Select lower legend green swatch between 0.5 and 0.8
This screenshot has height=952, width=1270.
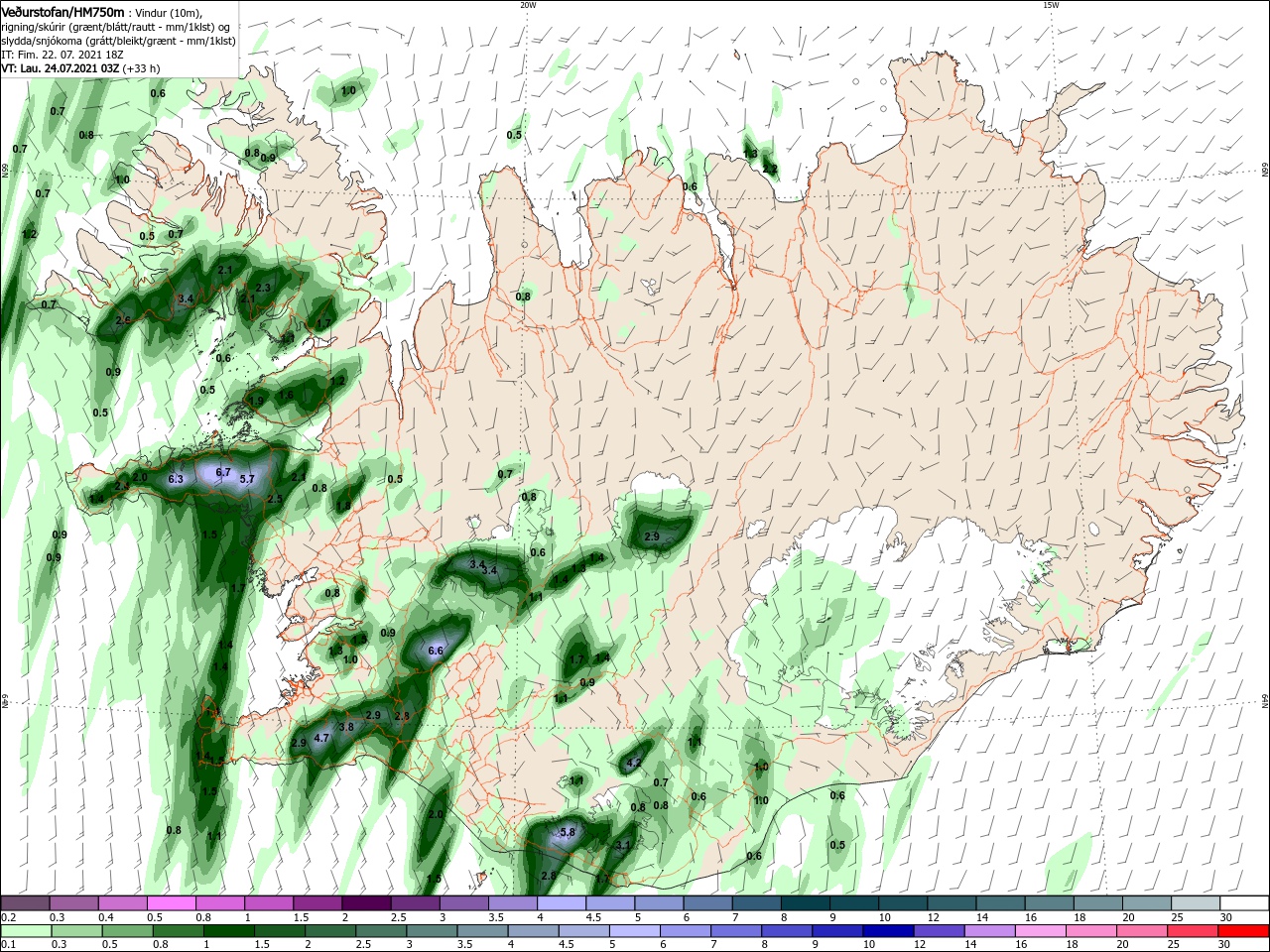[x=128, y=930]
